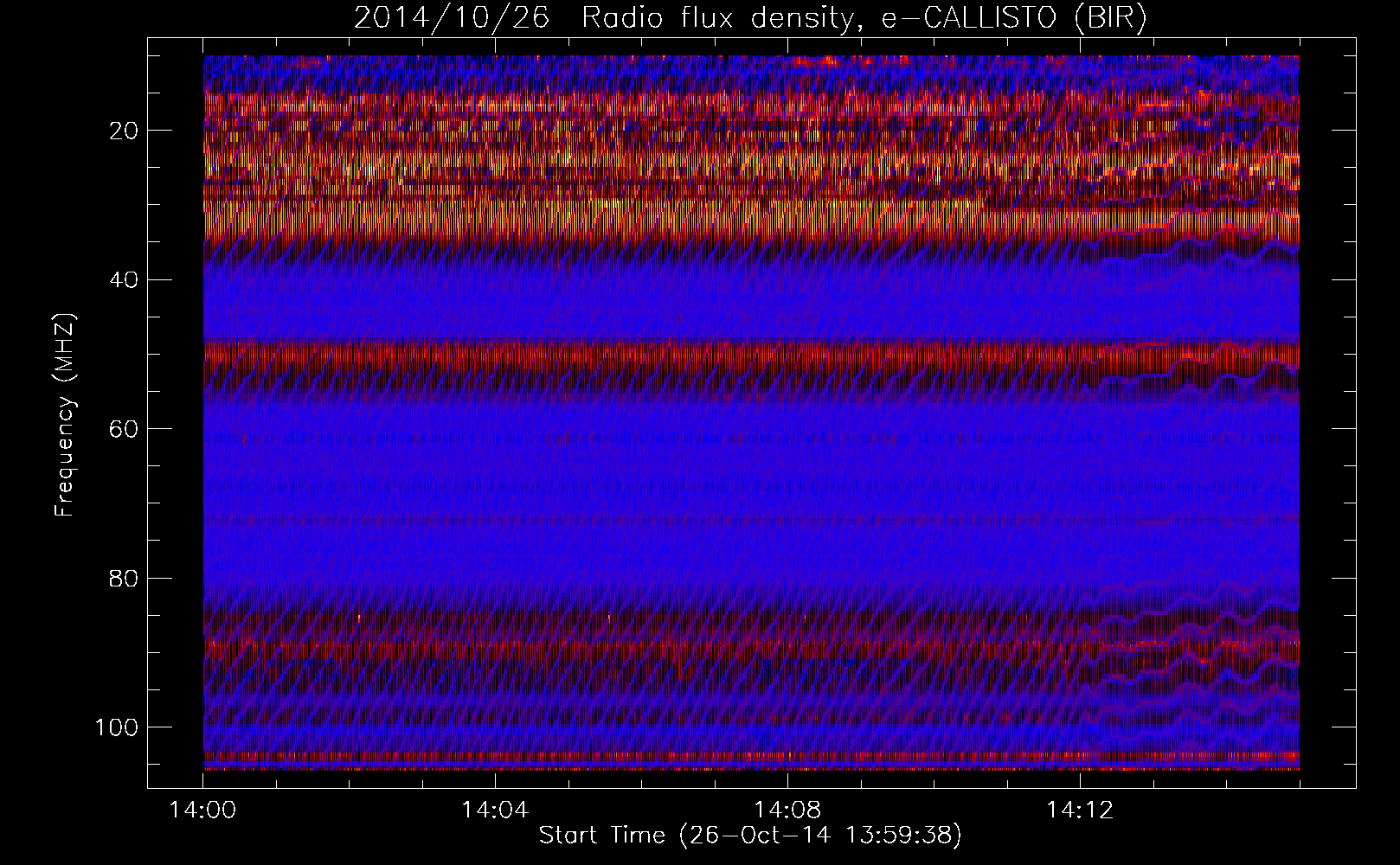Select the 14:00 time axis label

203,811
